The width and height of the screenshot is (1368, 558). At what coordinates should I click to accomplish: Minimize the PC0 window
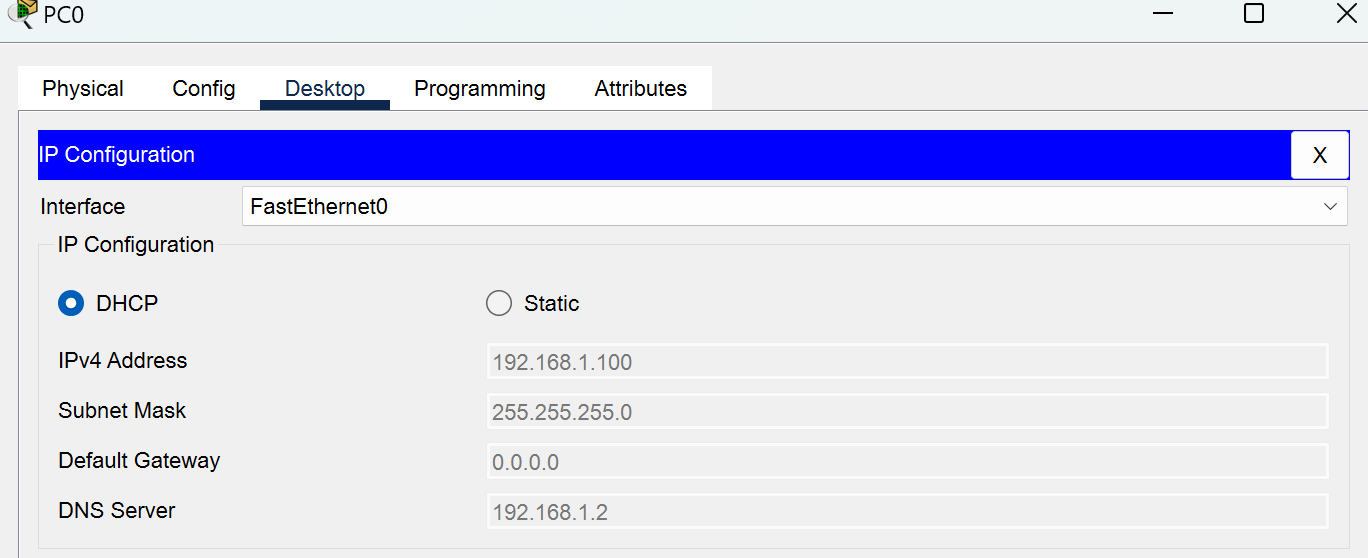[1162, 13]
